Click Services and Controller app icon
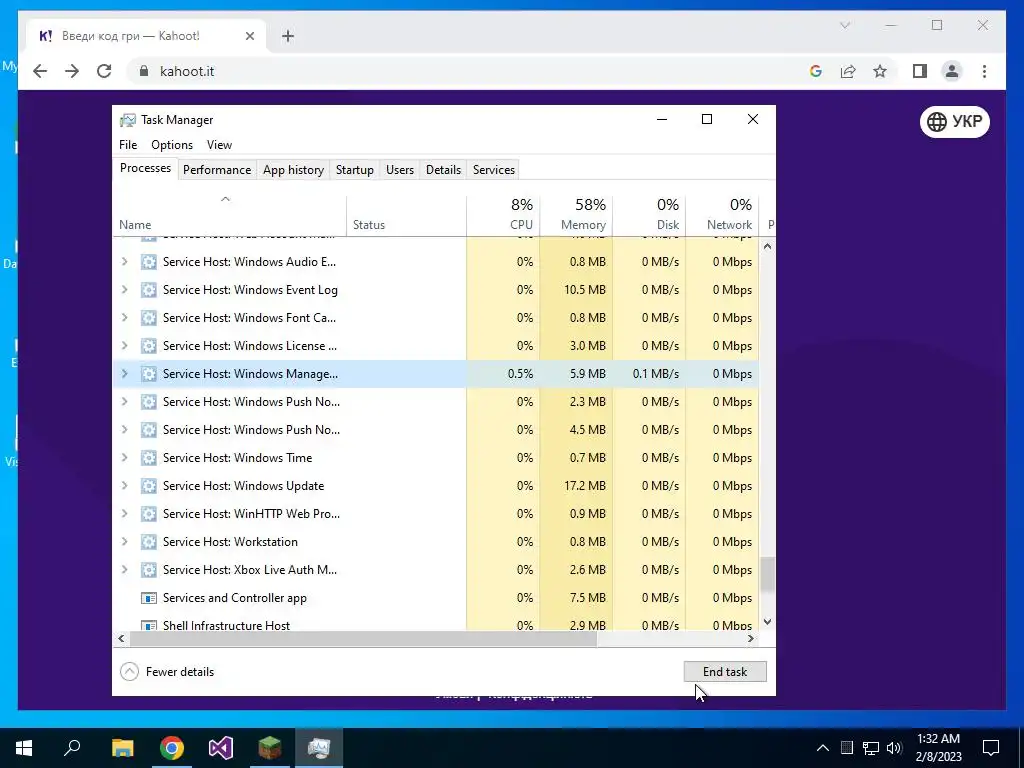The height and width of the screenshot is (768, 1024). 149,598
